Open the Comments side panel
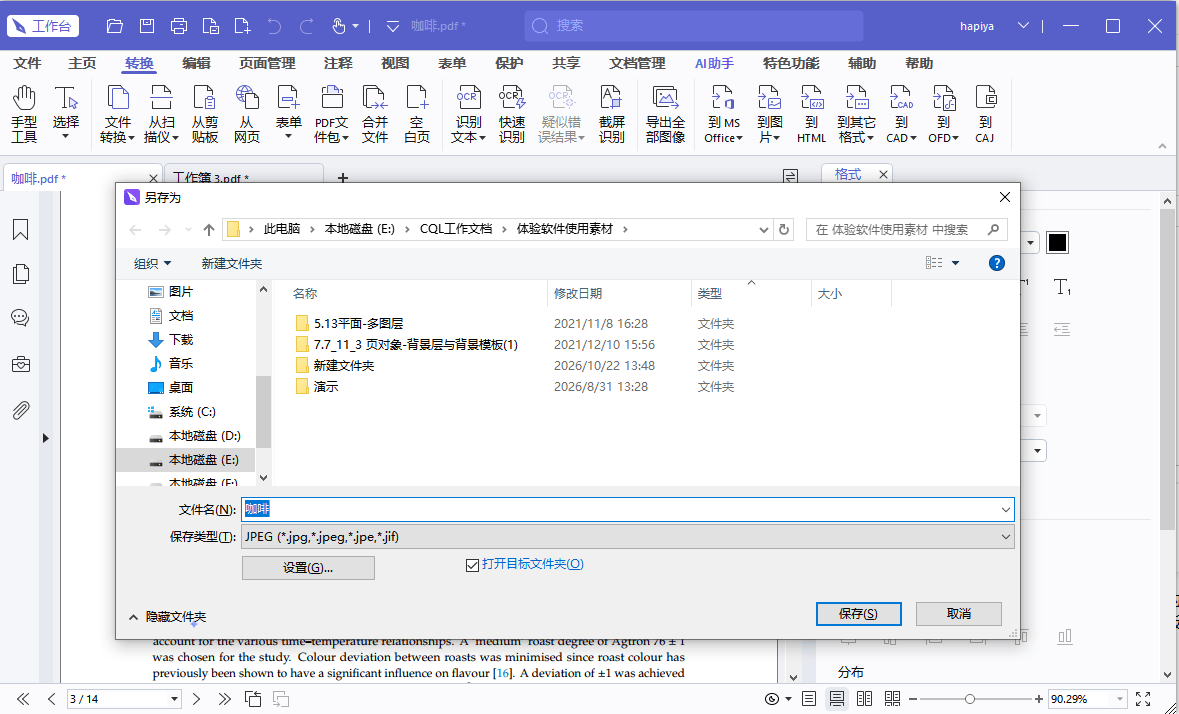1179x714 pixels. tap(20, 318)
